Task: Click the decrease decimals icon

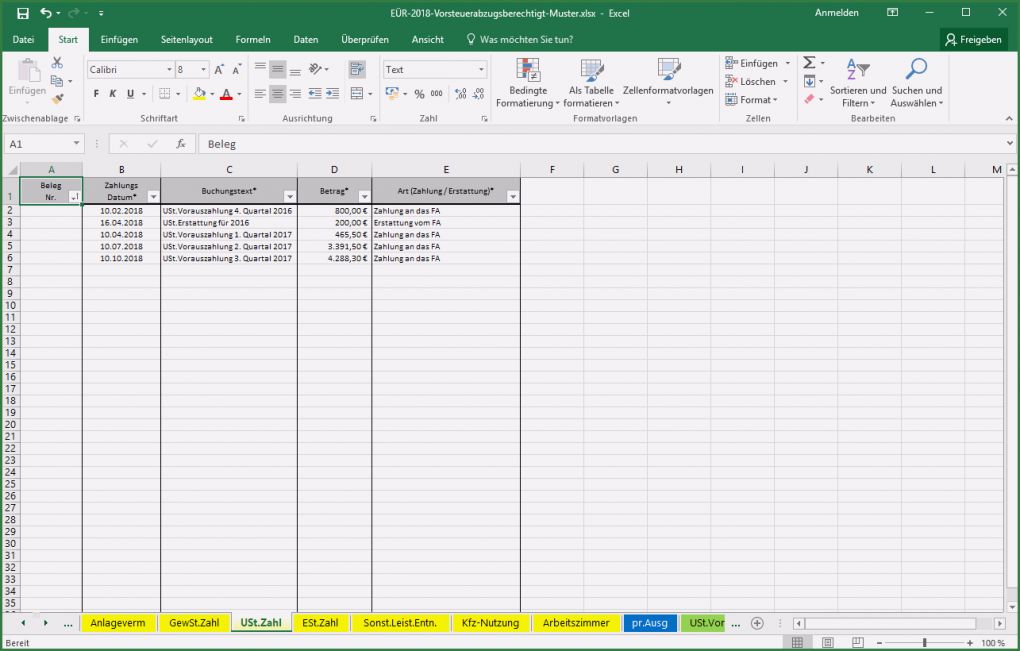Action: [x=477, y=94]
